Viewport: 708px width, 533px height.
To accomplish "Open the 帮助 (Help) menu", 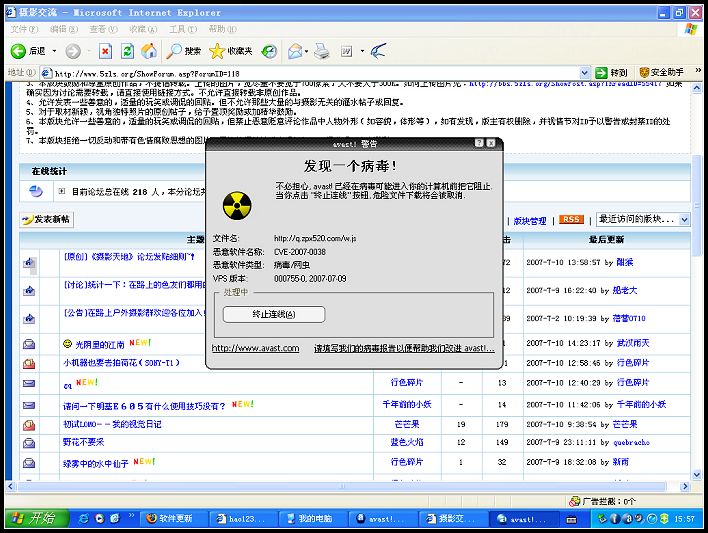I will click(x=222, y=29).
